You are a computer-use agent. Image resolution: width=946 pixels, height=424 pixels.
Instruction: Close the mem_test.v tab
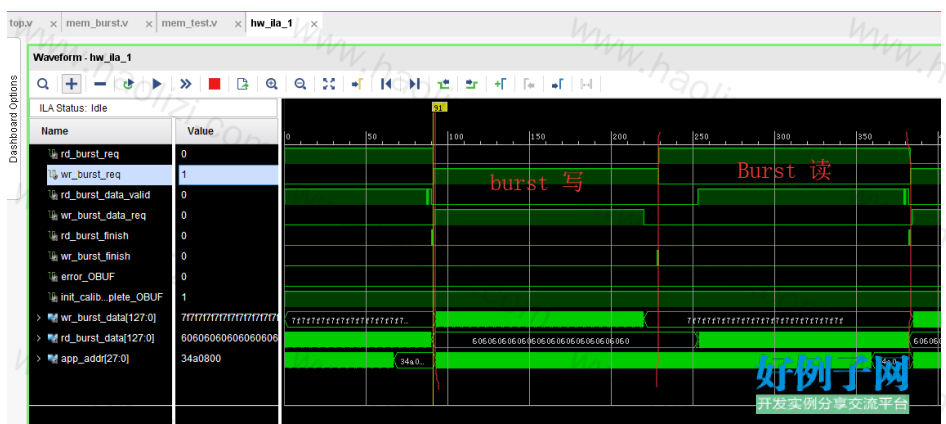pyautogui.click(x=236, y=24)
